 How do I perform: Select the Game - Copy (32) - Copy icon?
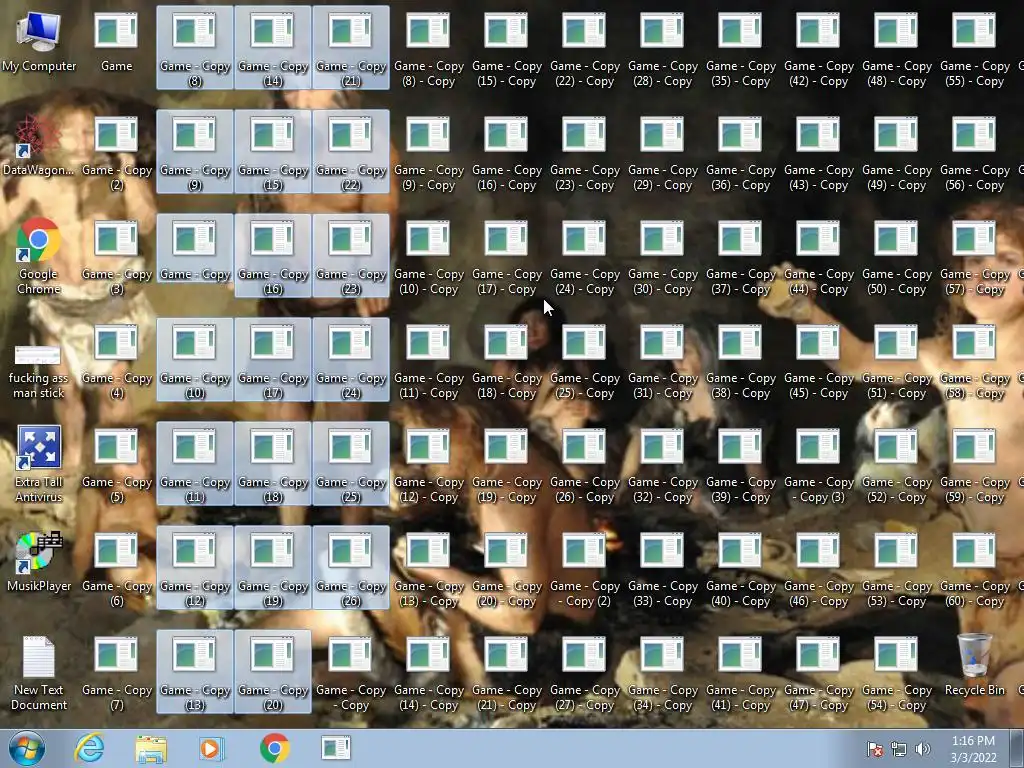662,465
